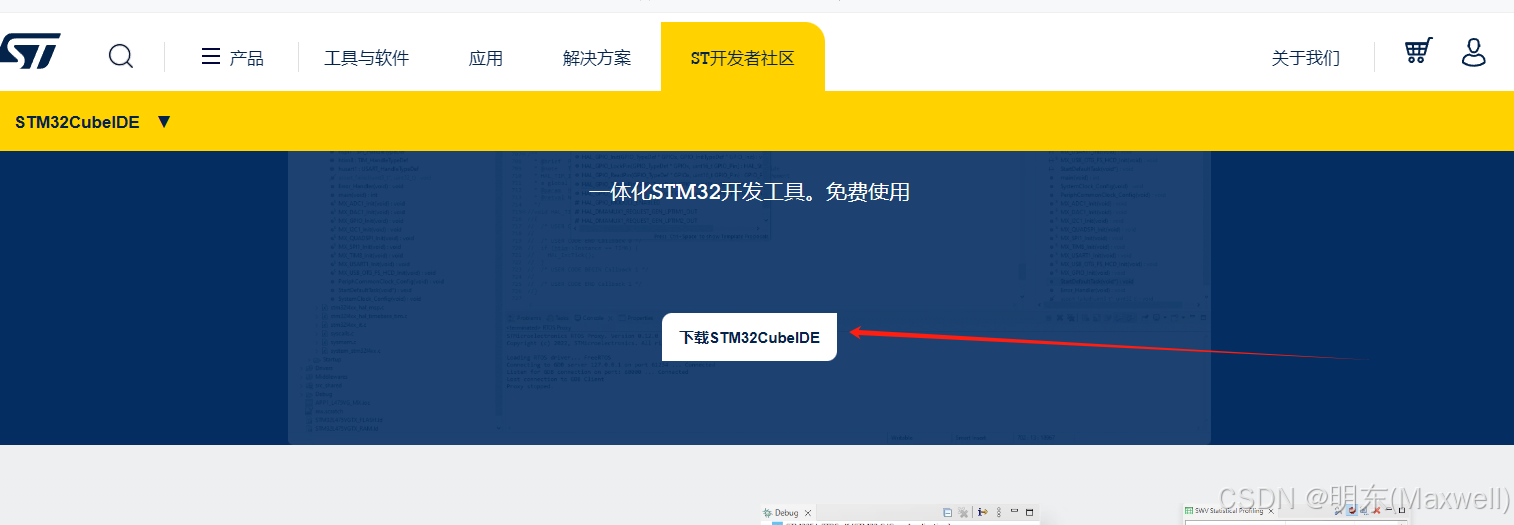1514x525 pixels.
Task: Click the Debug tab in lower screenshot
Action: (787, 513)
